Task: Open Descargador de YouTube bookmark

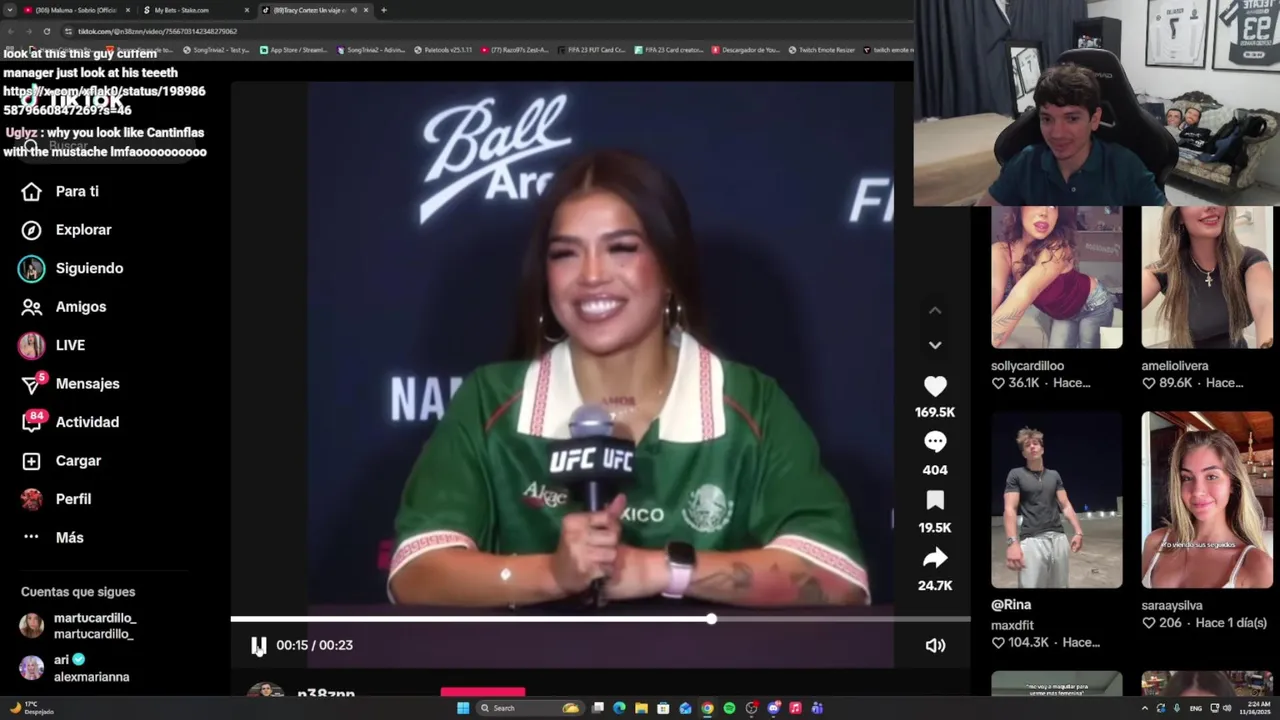Action: [x=746, y=50]
